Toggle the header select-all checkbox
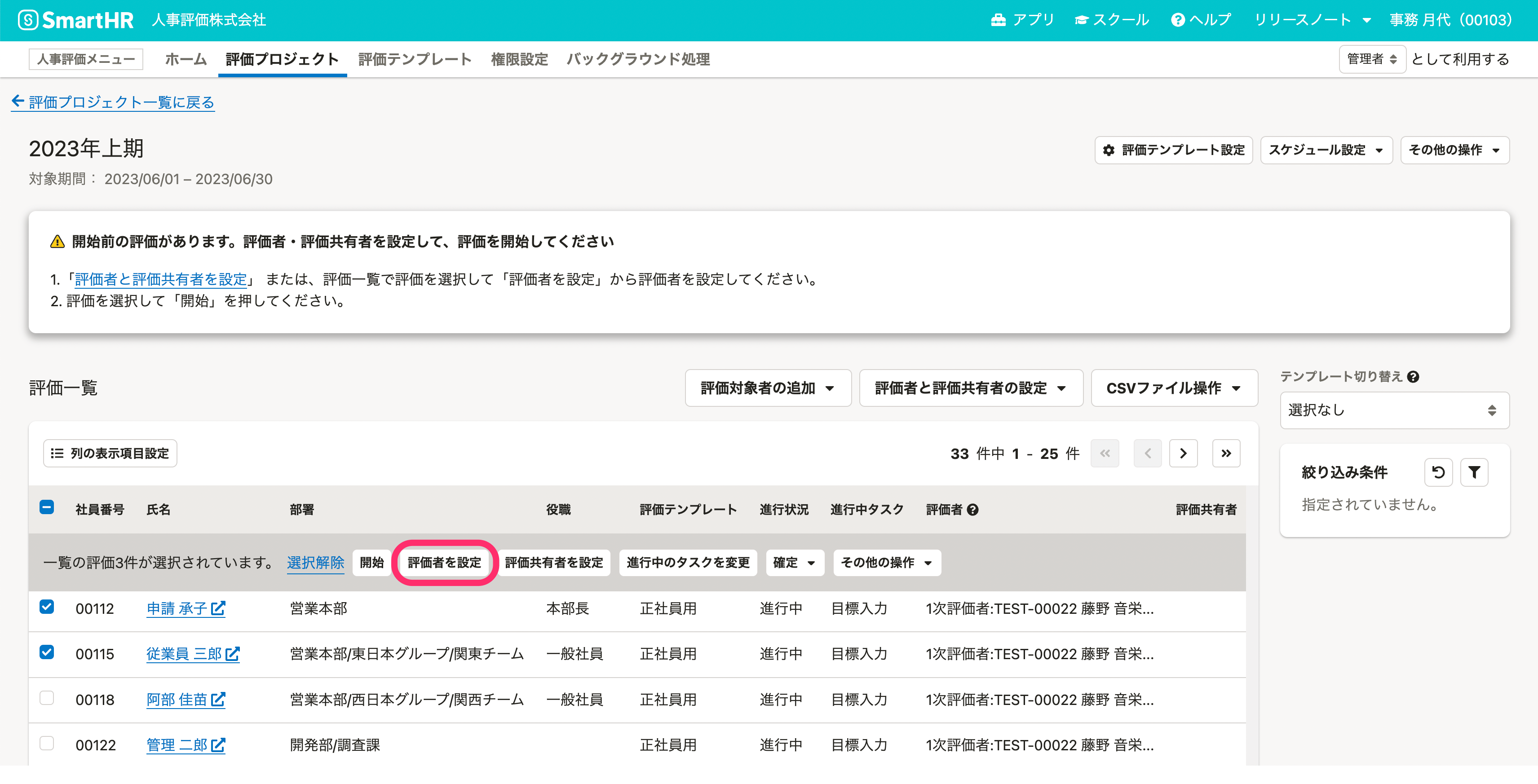Viewport: 1538px width, 784px height. tap(47, 508)
